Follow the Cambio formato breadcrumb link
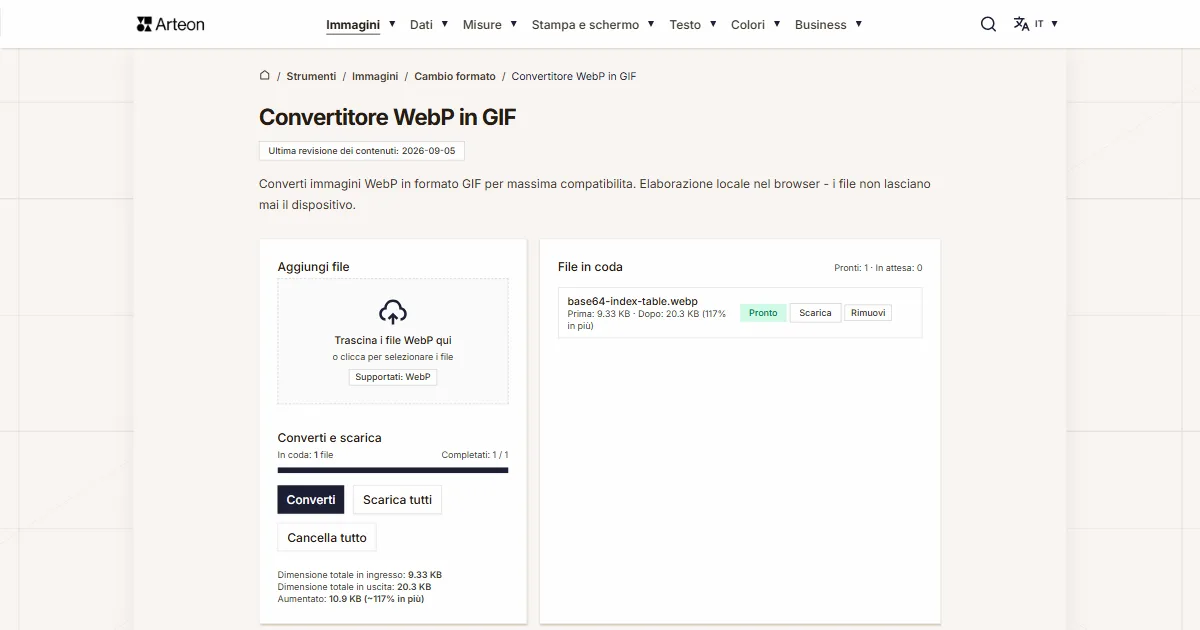 point(455,76)
